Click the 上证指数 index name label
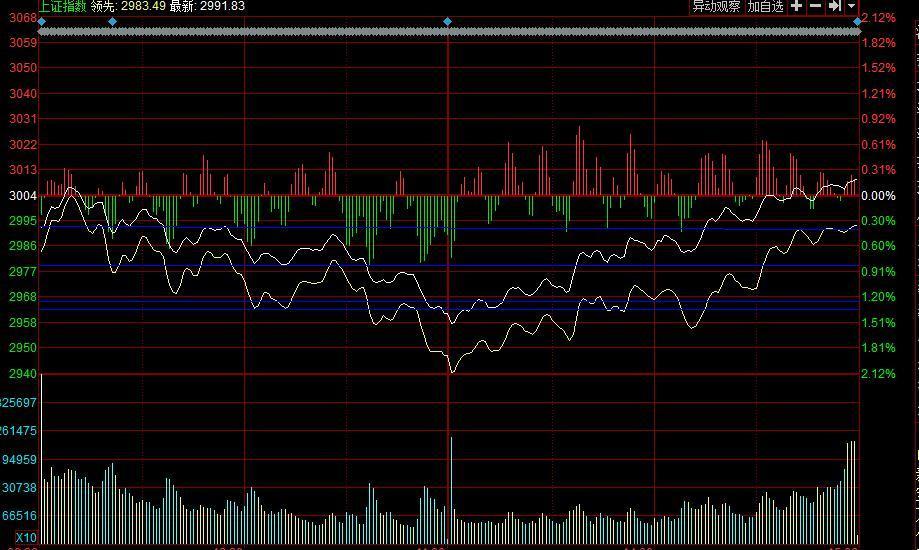919x550 pixels. (62, 6)
